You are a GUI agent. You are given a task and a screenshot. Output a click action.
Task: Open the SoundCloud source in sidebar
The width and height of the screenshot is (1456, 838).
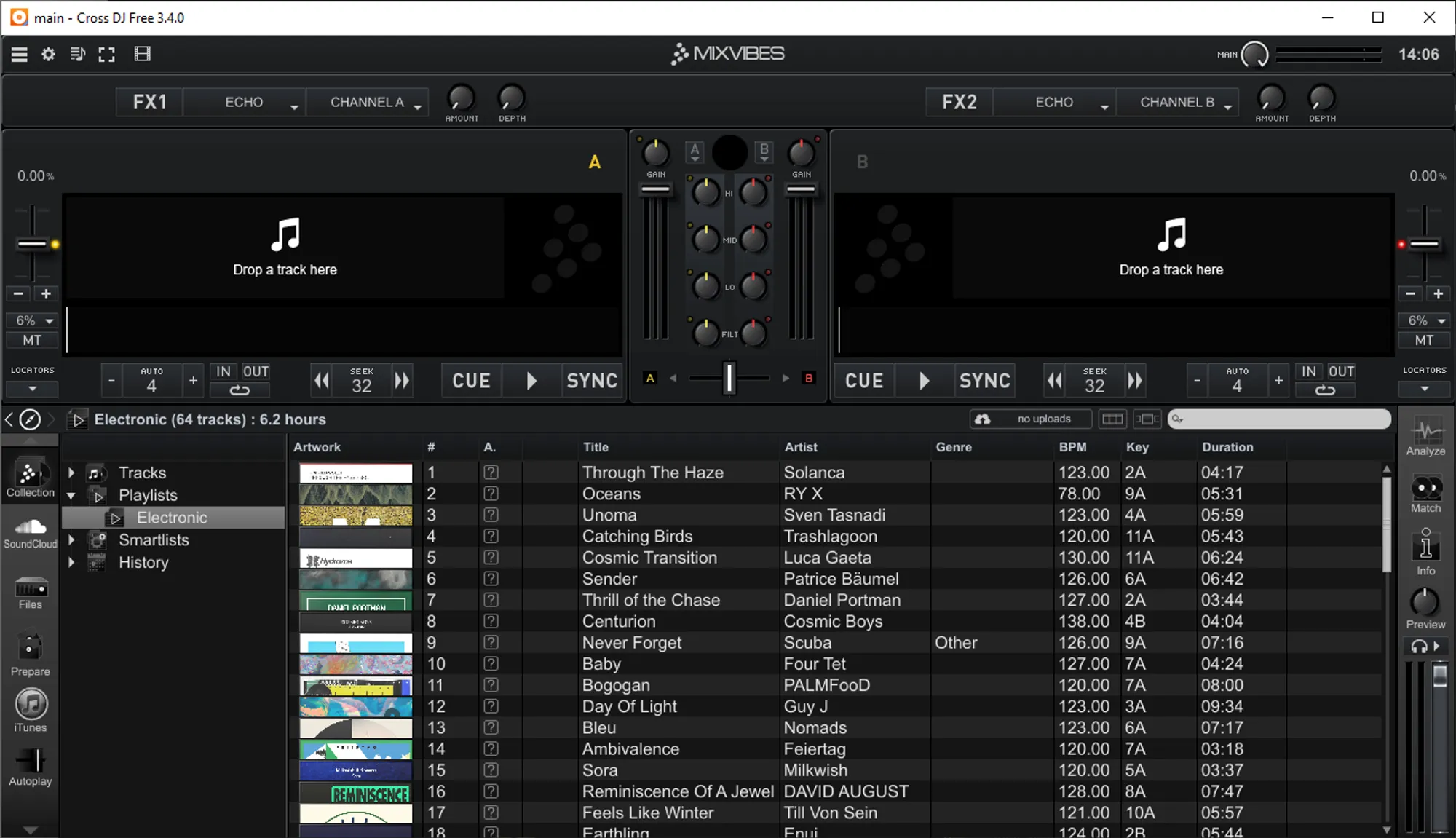coord(30,532)
